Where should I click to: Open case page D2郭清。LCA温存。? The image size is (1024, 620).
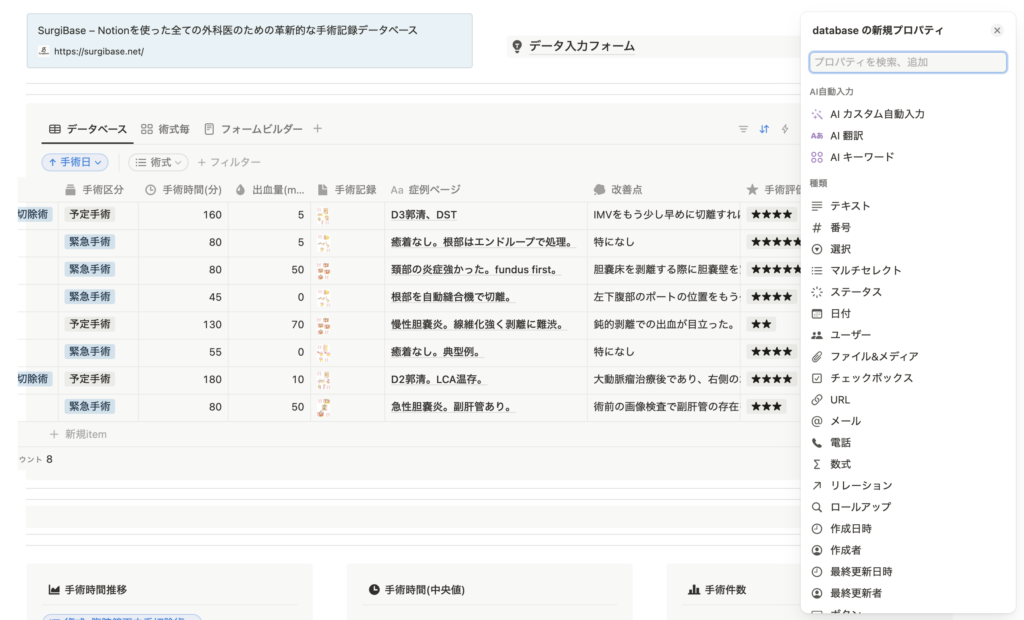(438, 380)
